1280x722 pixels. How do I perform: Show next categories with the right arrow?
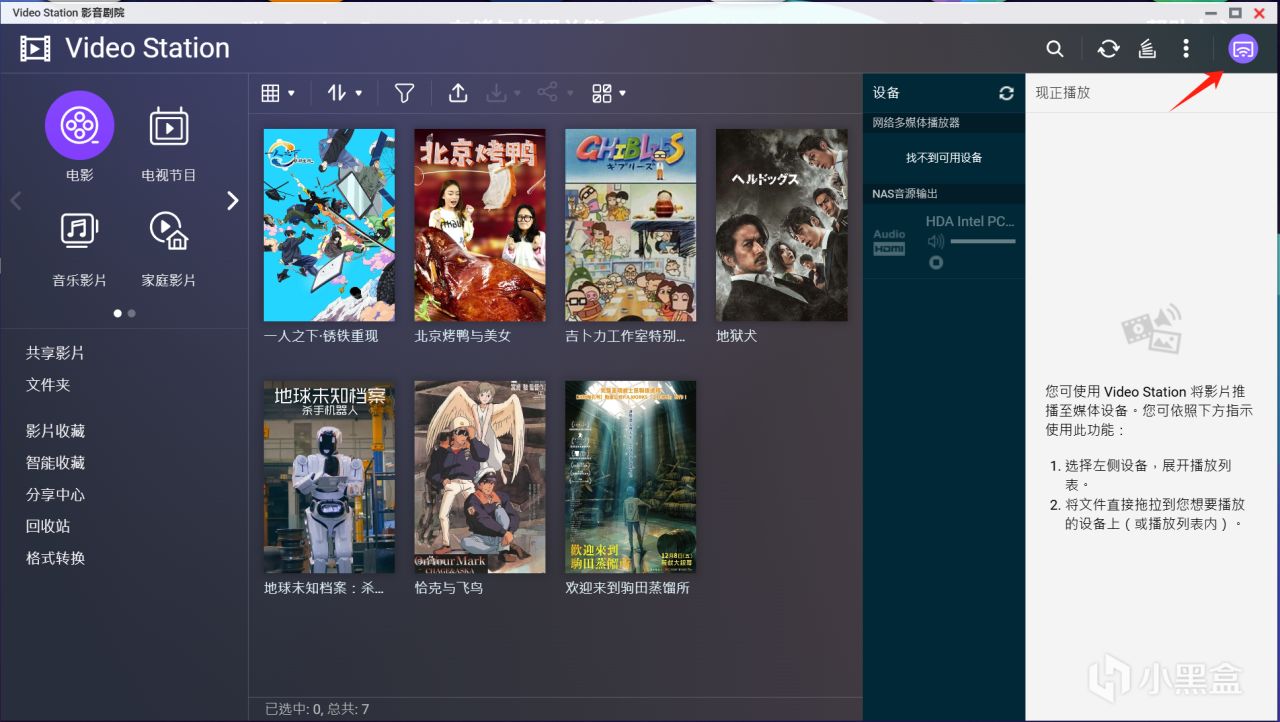(233, 201)
